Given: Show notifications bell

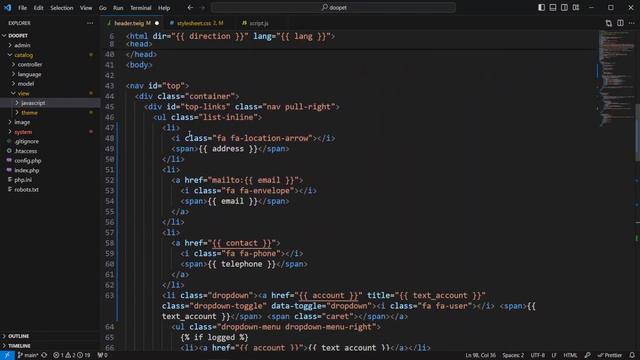Looking at the screenshot, I should tap(632, 355).
